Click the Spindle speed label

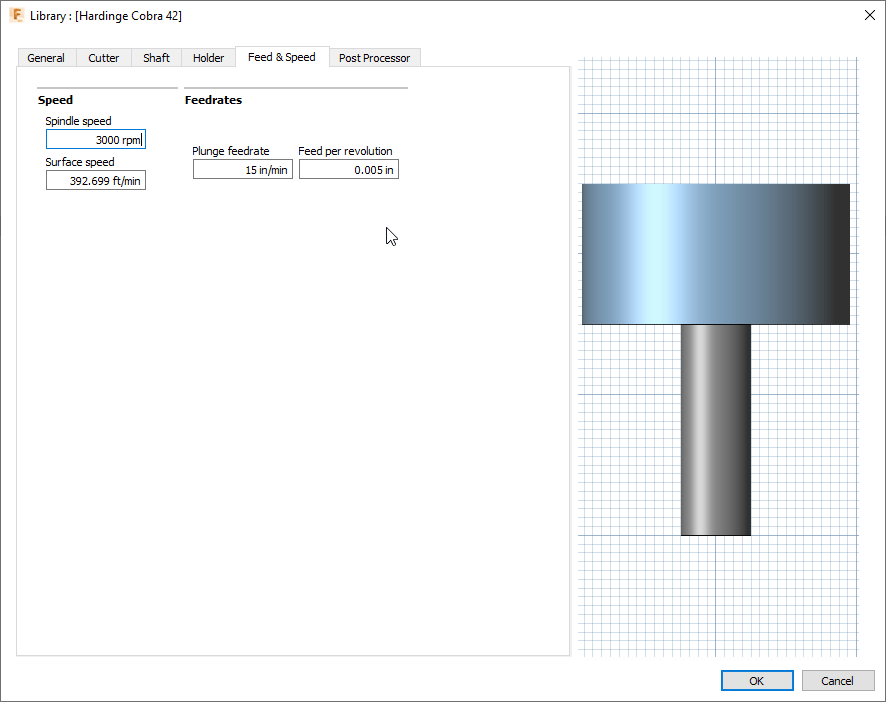[78, 121]
